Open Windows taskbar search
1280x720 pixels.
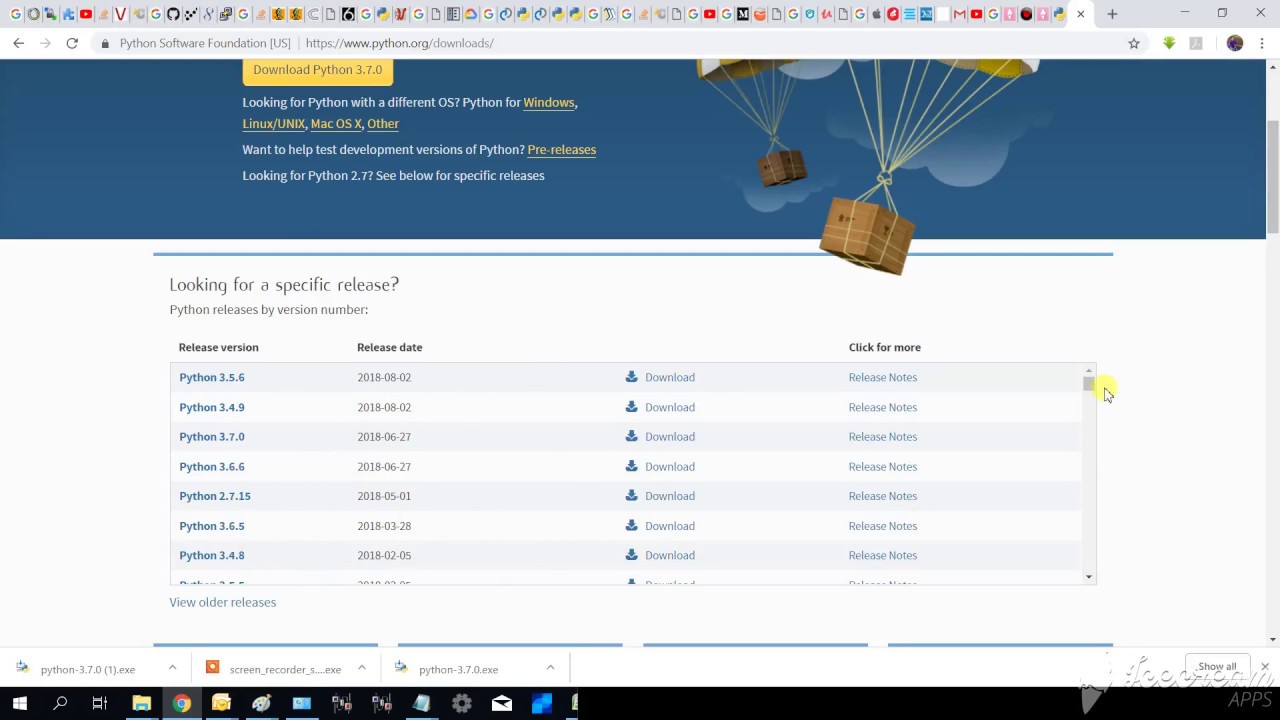coord(60,703)
